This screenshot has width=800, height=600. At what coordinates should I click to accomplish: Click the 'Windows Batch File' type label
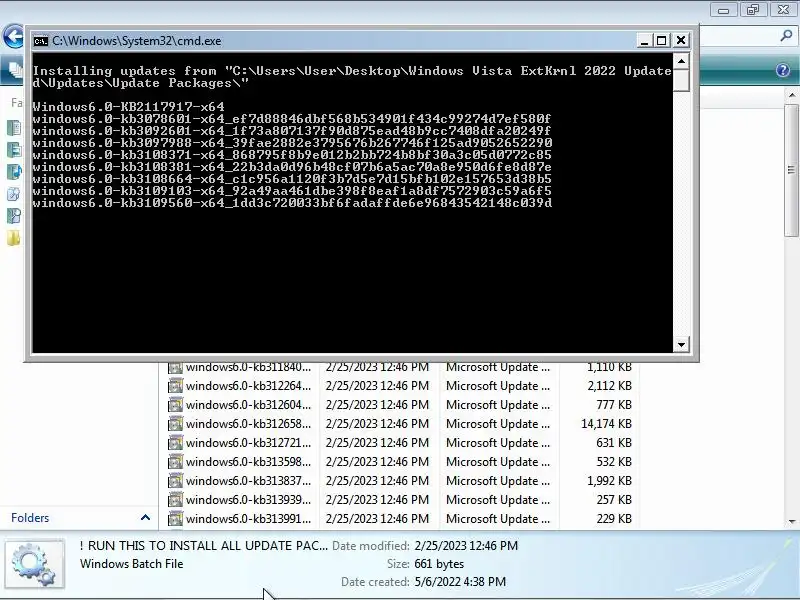point(132,564)
